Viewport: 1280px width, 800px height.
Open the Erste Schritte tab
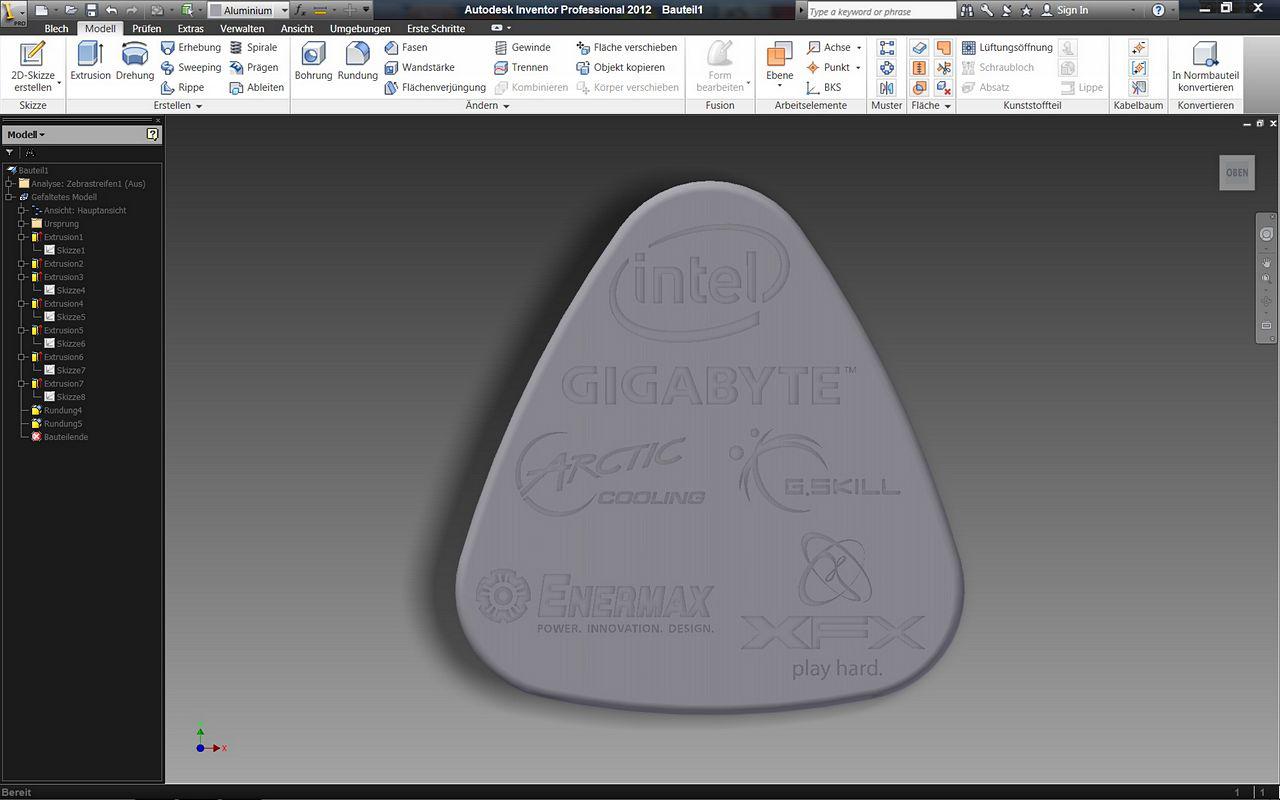tap(436, 28)
